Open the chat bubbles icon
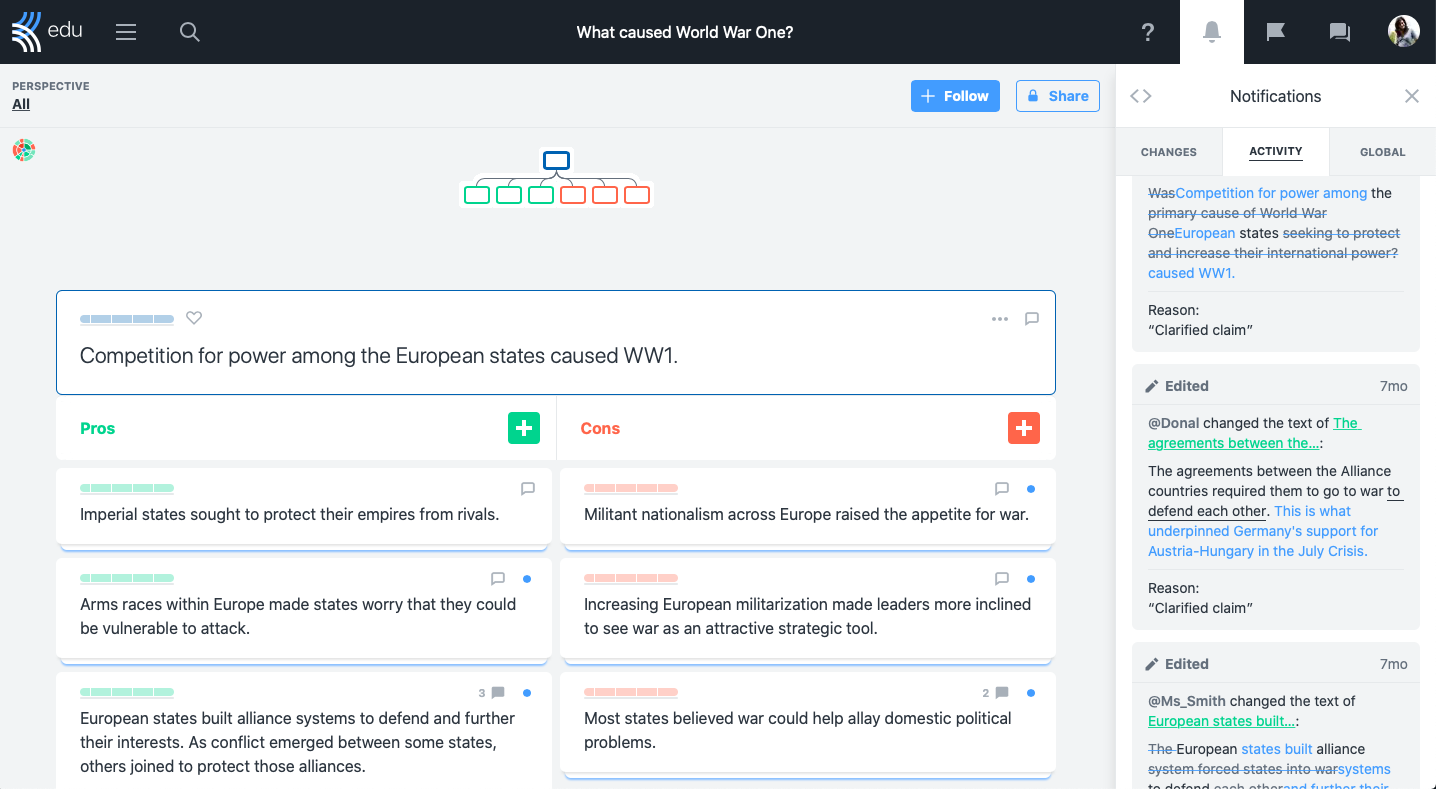Screen dimensions: 1436x789 [x=1340, y=32]
